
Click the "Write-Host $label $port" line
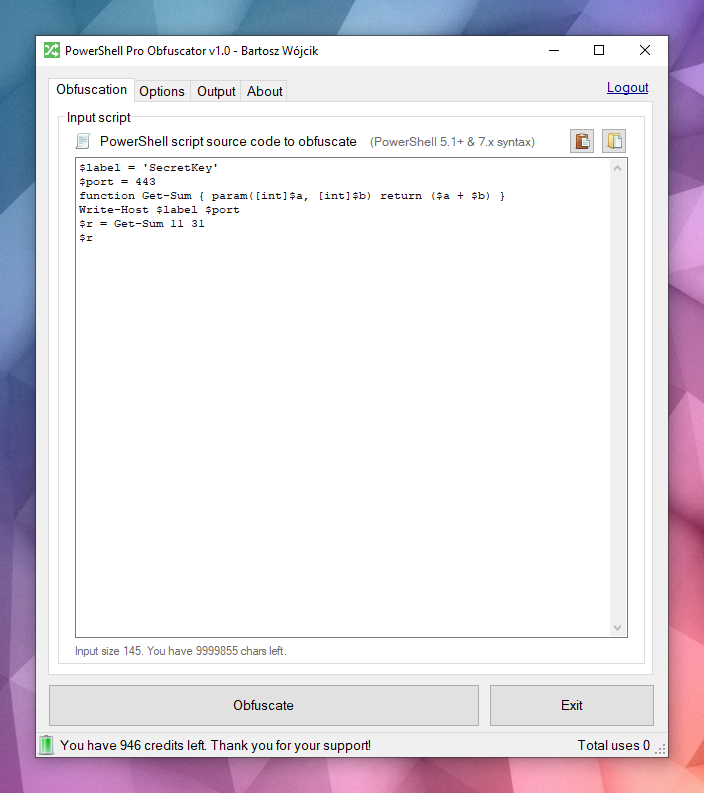[159, 210]
